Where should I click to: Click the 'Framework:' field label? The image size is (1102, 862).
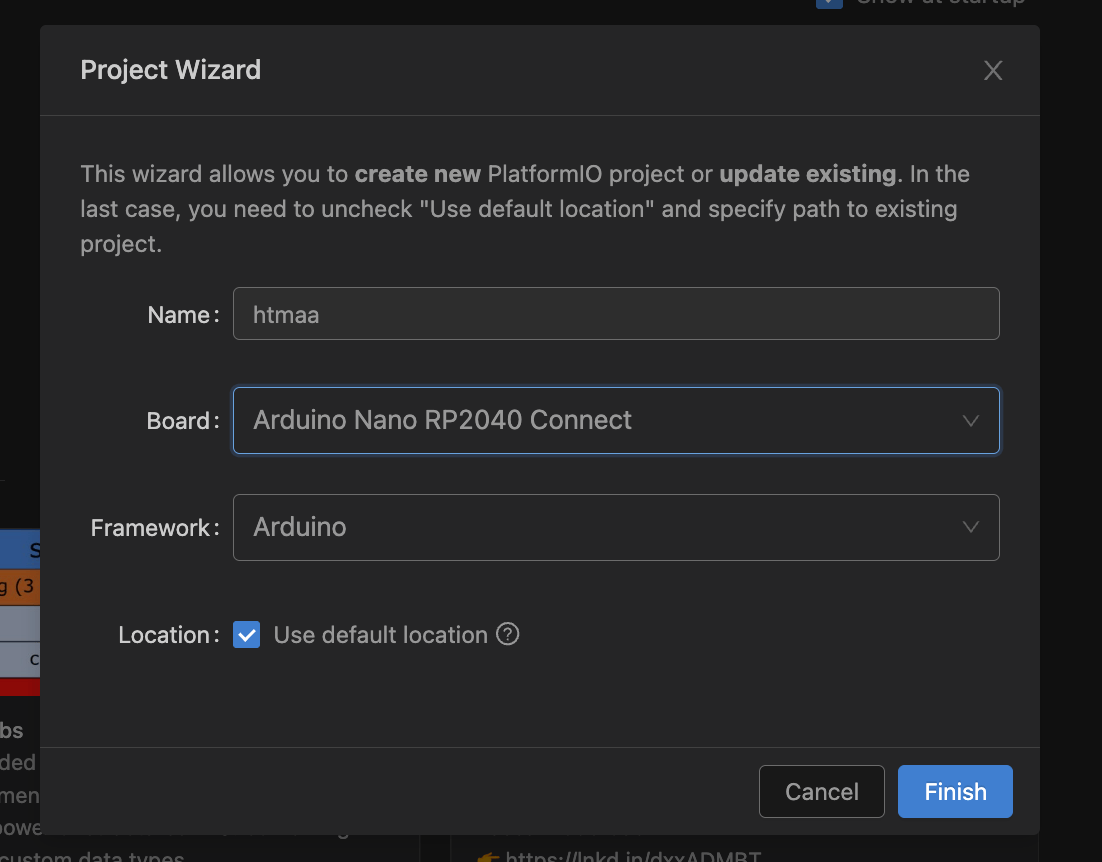click(x=154, y=527)
